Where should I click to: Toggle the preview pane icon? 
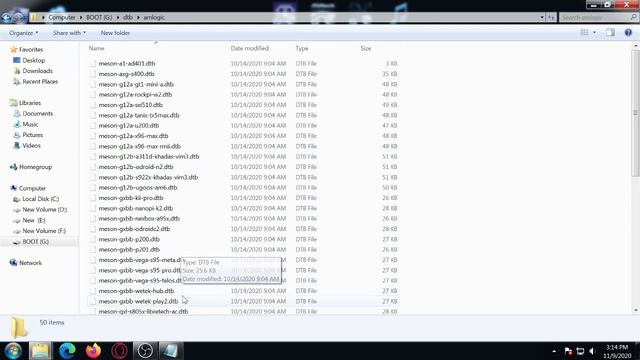tap(610, 33)
